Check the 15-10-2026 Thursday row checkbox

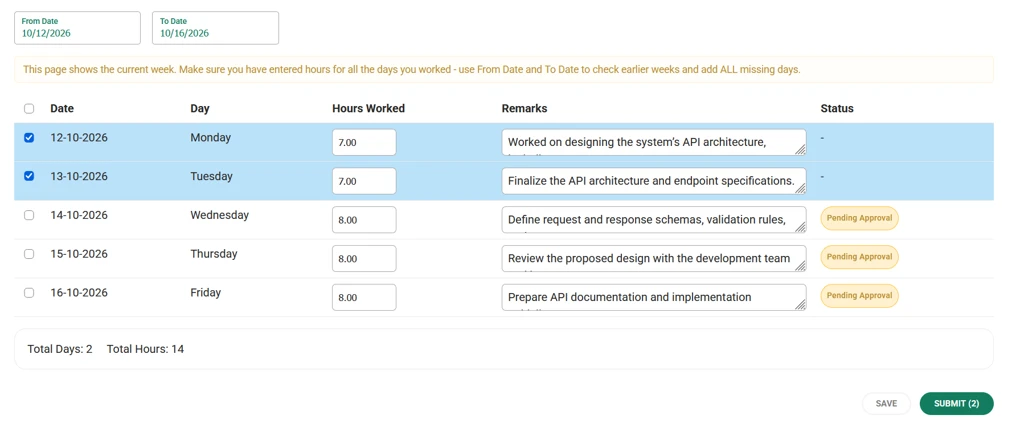tap(29, 254)
